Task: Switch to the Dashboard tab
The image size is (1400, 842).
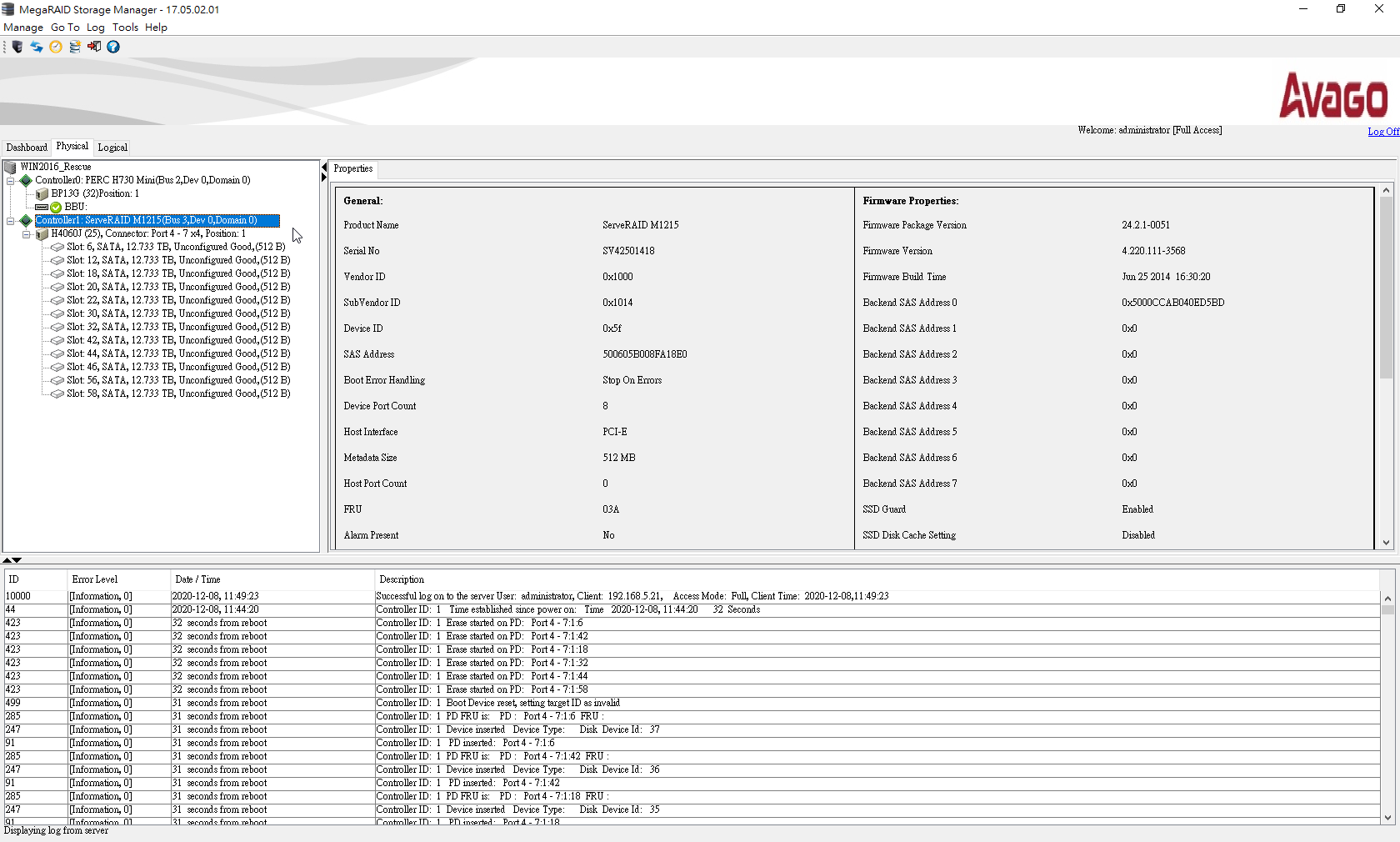Action: 27,148
